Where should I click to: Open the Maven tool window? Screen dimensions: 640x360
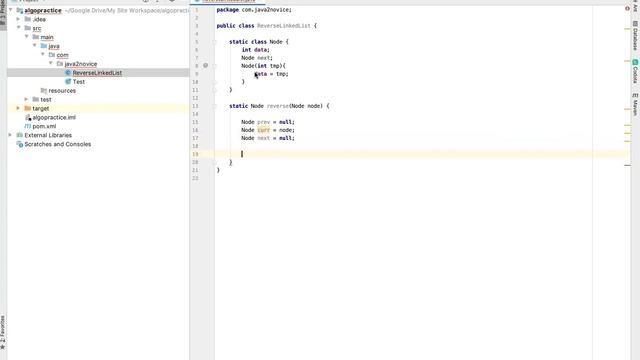click(635, 104)
